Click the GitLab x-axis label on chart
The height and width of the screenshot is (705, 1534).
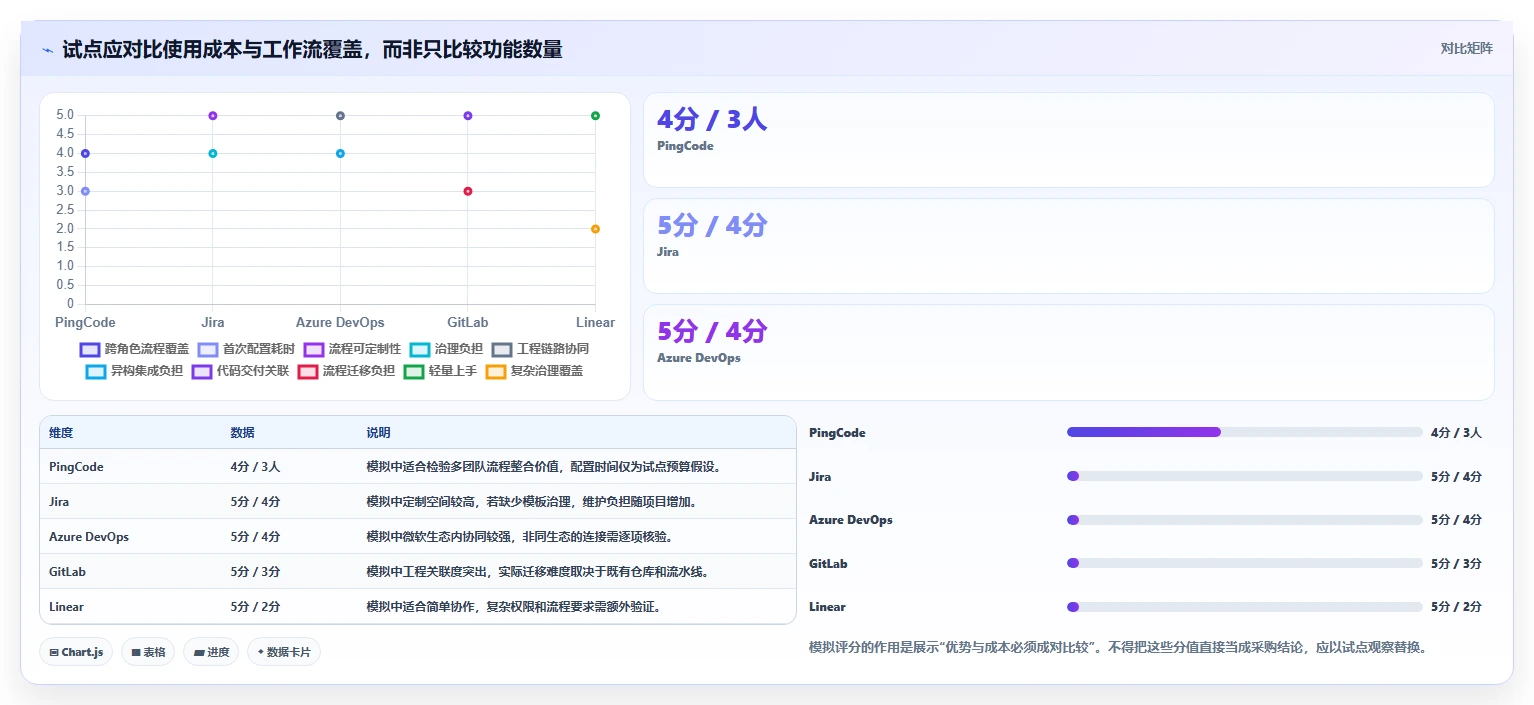coord(468,322)
